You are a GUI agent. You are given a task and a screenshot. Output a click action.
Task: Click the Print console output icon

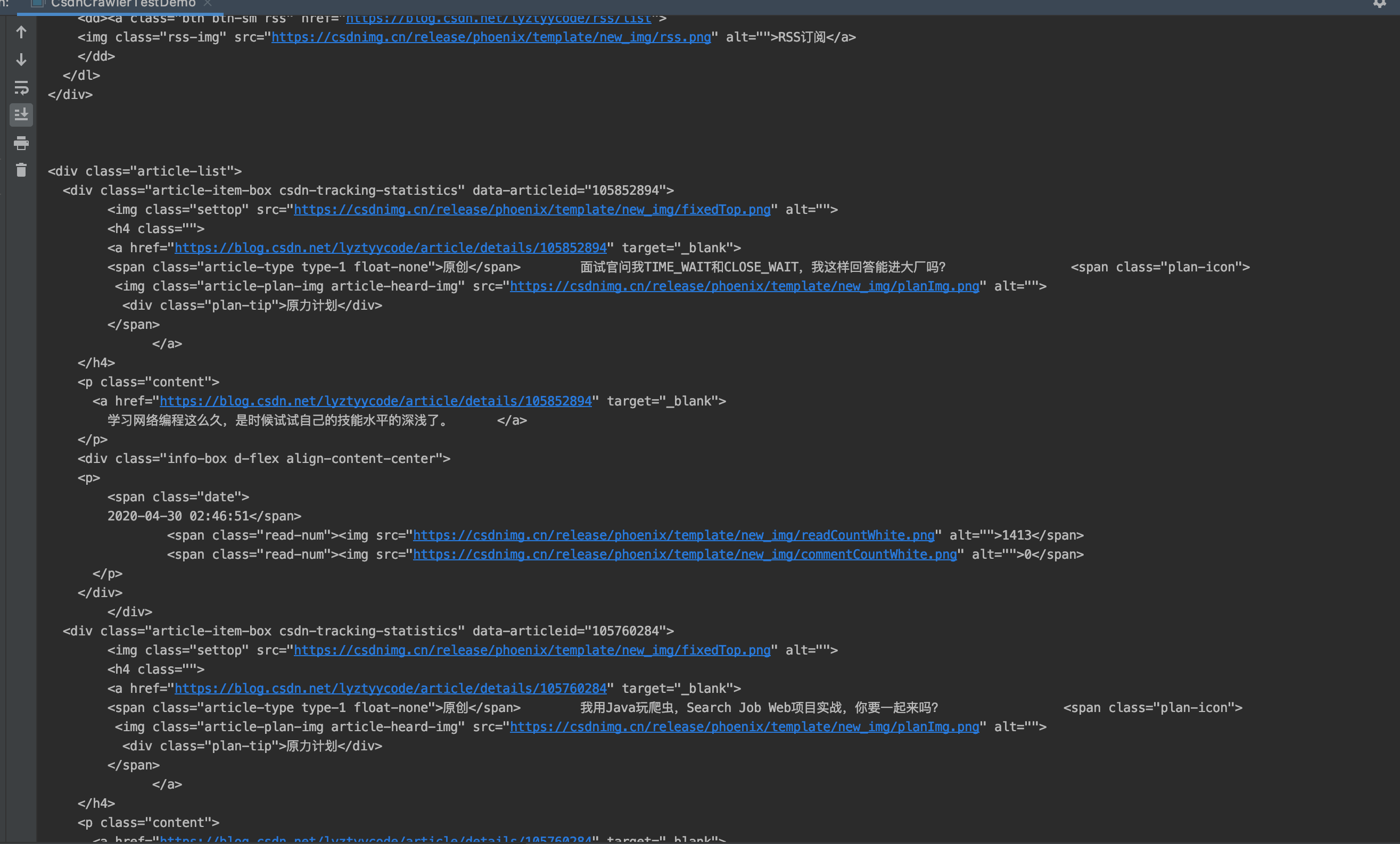coord(21,143)
